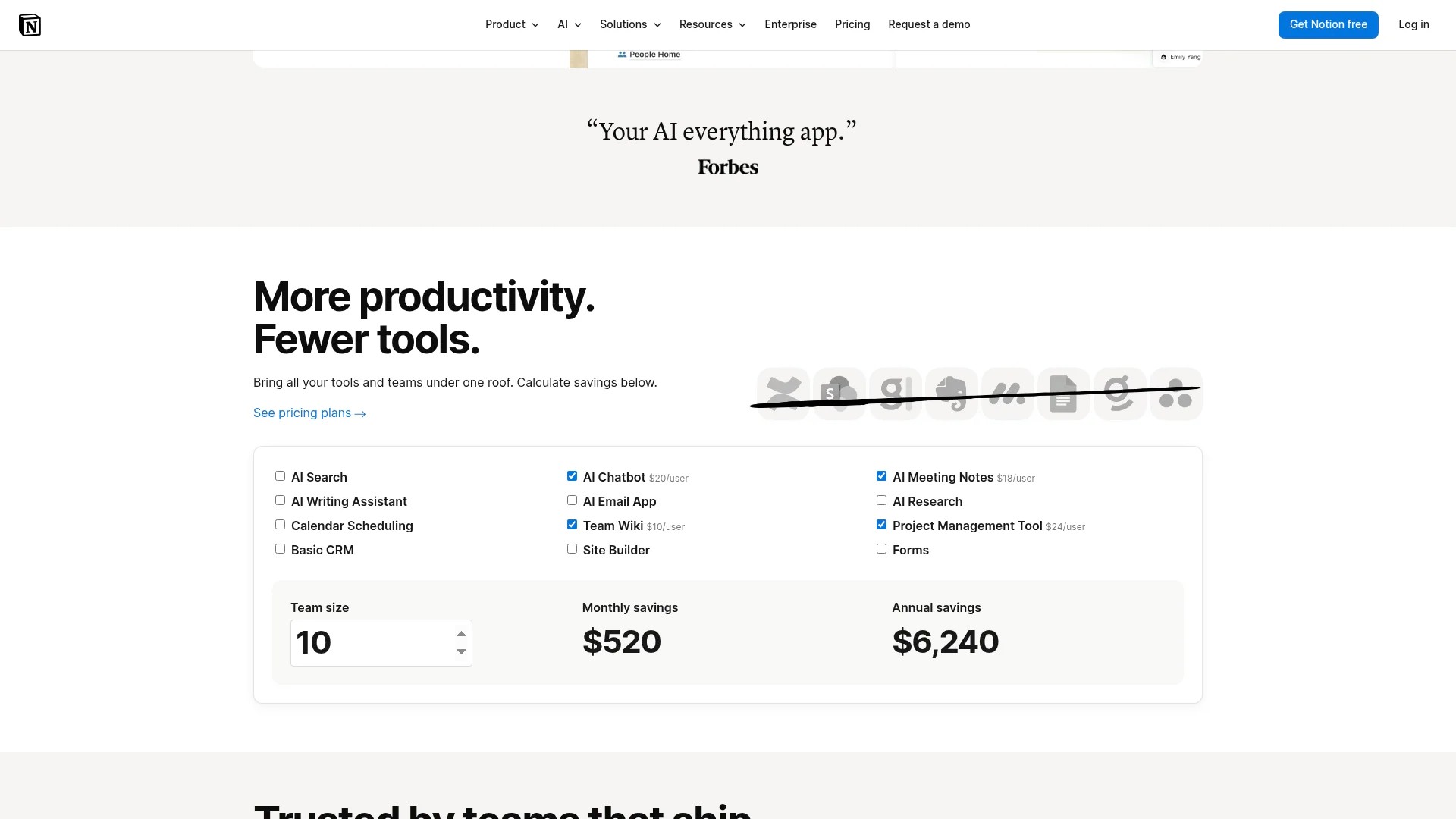
Task: Click the leftmost crossed-out tool icon
Action: [783, 394]
